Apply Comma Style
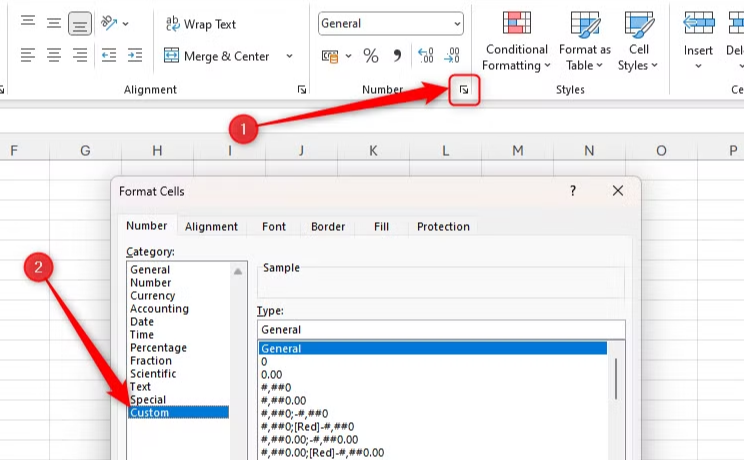Viewport: 744px width, 460px height. [x=397, y=56]
